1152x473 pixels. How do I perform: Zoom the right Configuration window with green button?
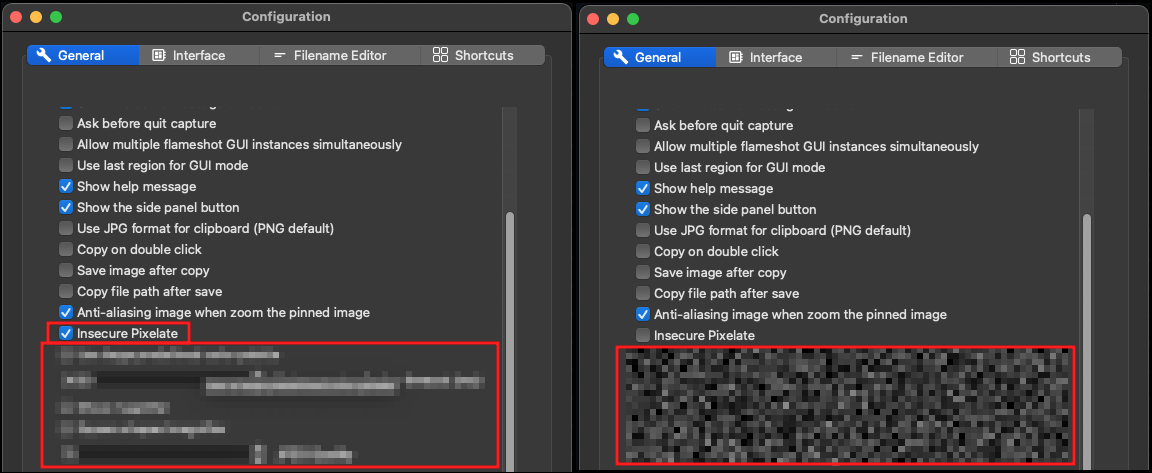[x=633, y=19]
